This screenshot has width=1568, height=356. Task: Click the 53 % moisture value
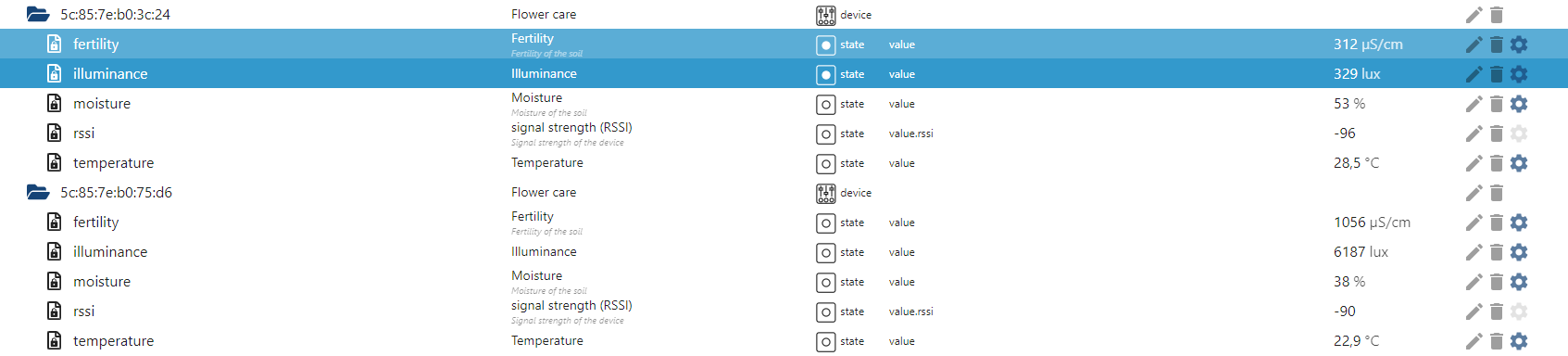tap(1349, 104)
